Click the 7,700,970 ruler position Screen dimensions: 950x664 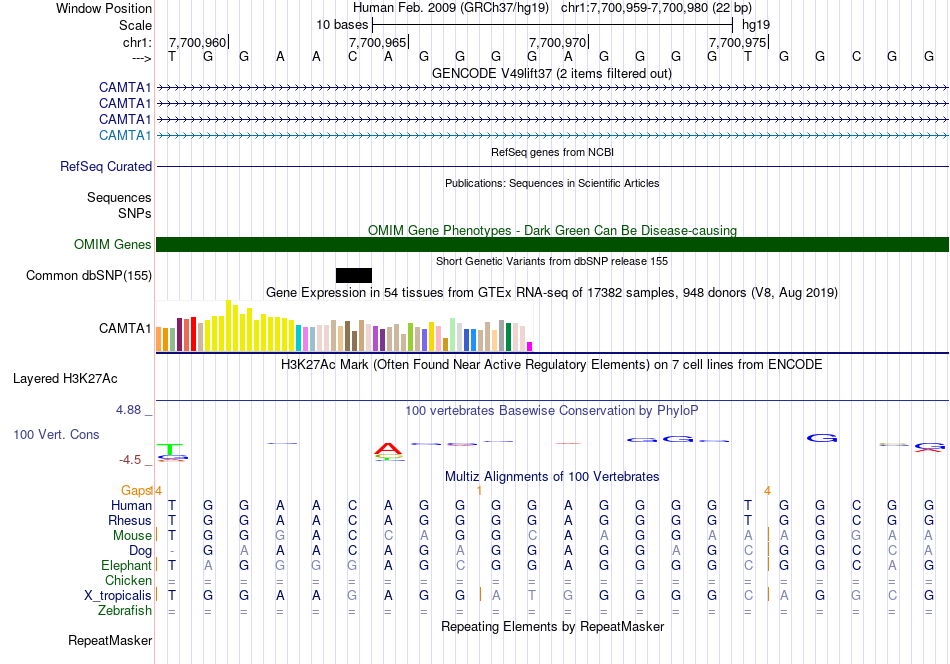click(557, 42)
